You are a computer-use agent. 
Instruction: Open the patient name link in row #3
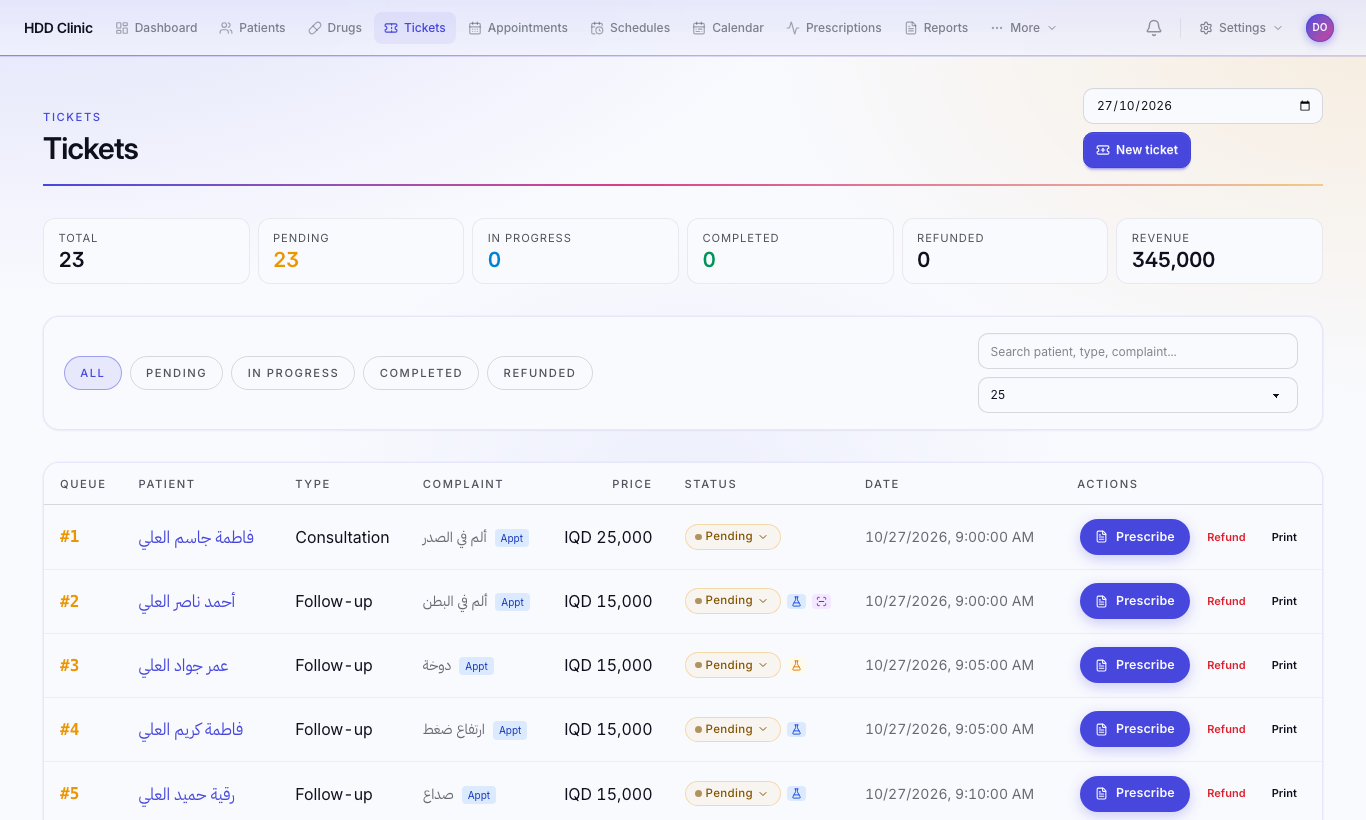(184, 665)
